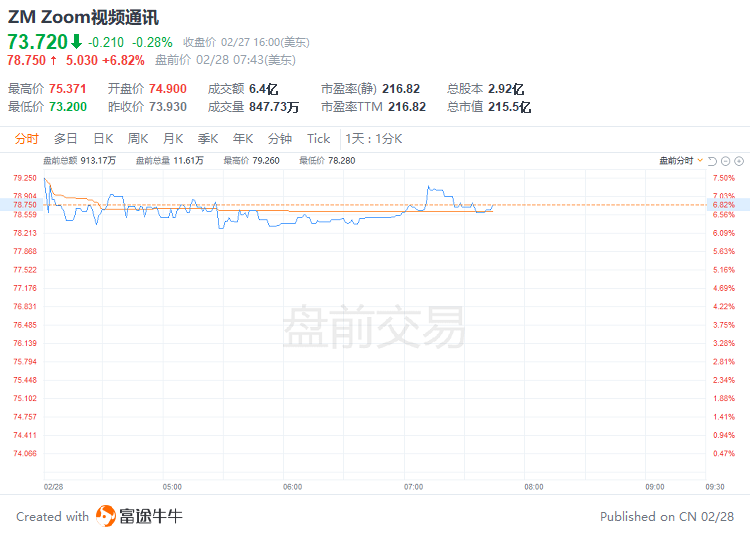Image resolution: width=750 pixels, height=537 pixels.
Task: Open the 季K tab
Action: pyautogui.click(x=208, y=139)
